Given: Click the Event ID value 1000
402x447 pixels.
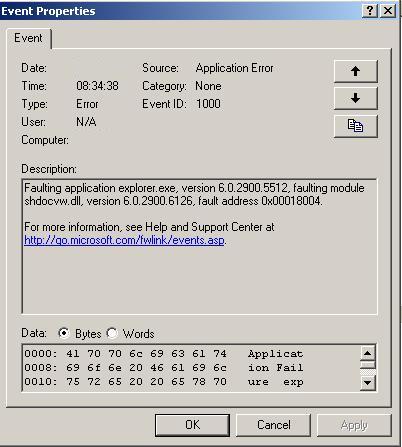Looking at the screenshot, I should (x=208, y=104).
